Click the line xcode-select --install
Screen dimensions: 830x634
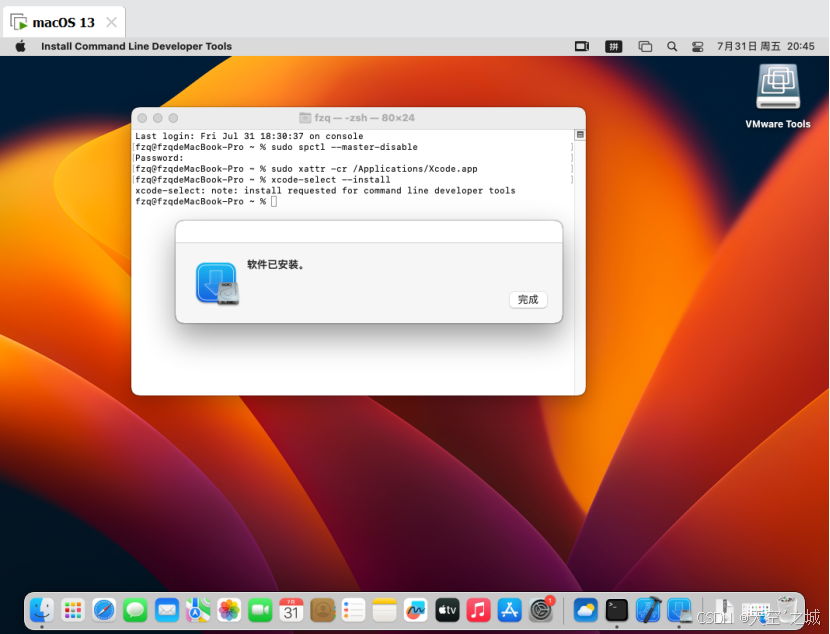pos(330,180)
